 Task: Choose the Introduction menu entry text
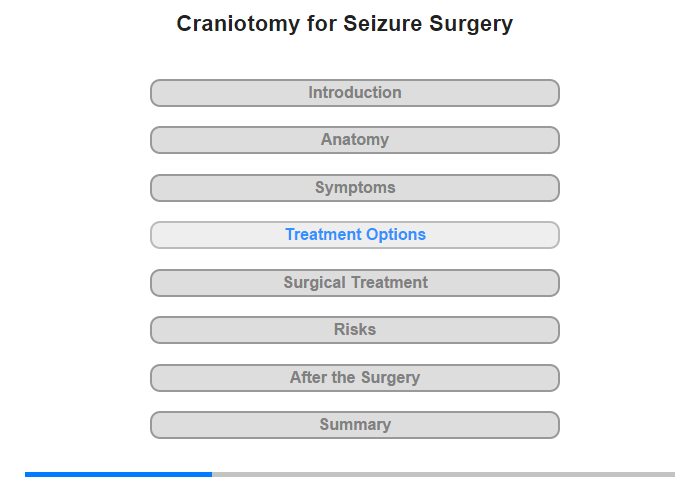[355, 92]
